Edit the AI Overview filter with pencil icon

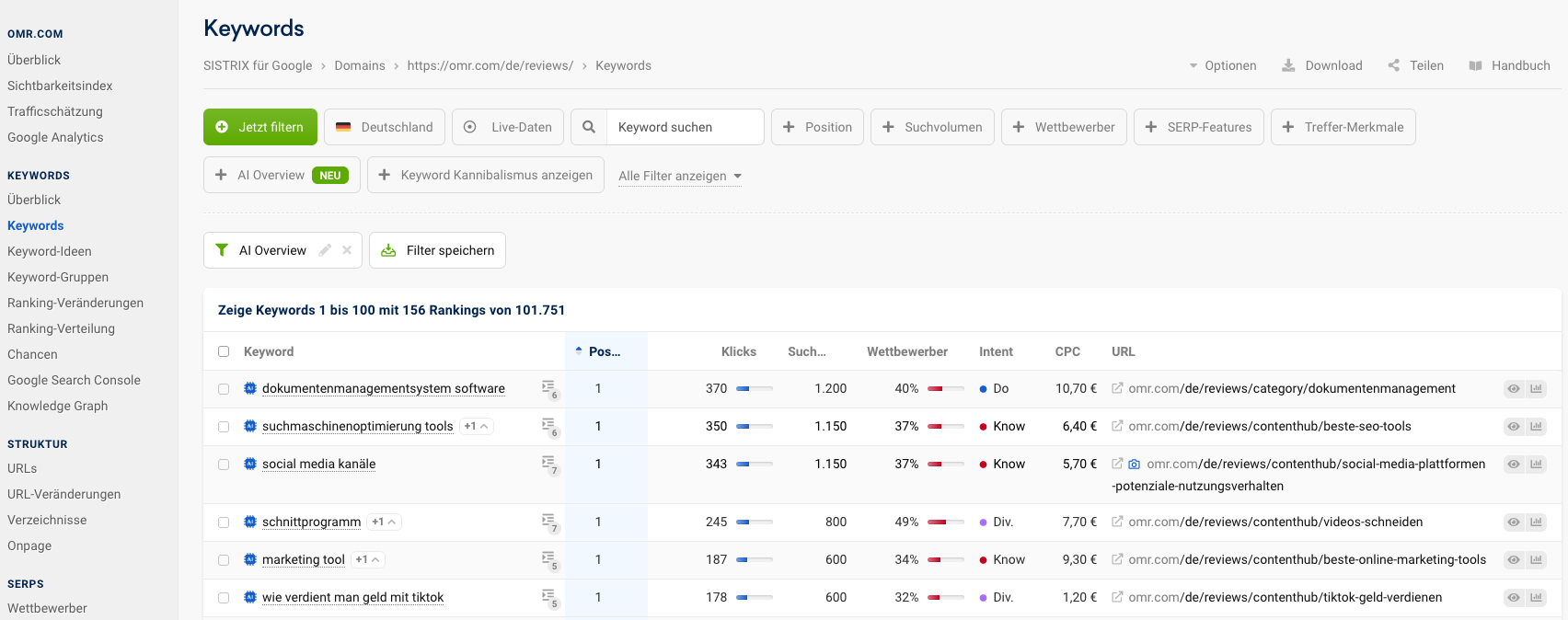pos(325,250)
